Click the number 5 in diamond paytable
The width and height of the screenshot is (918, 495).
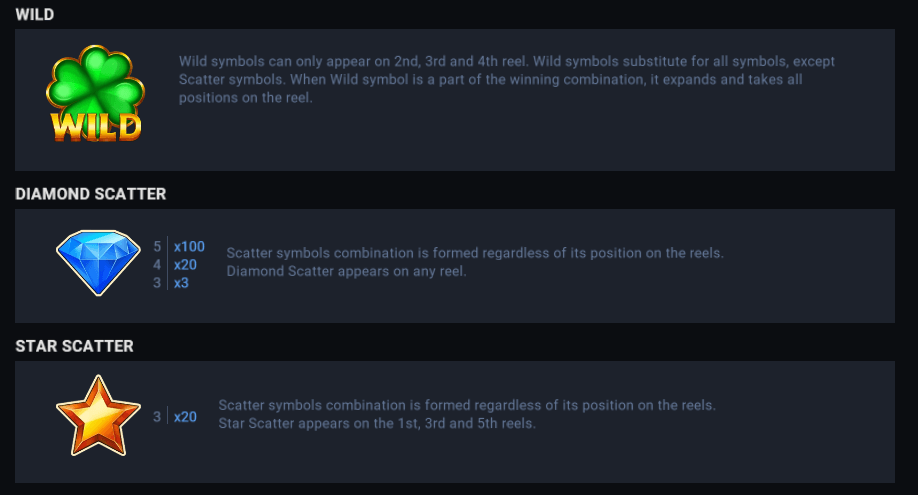[157, 246]
